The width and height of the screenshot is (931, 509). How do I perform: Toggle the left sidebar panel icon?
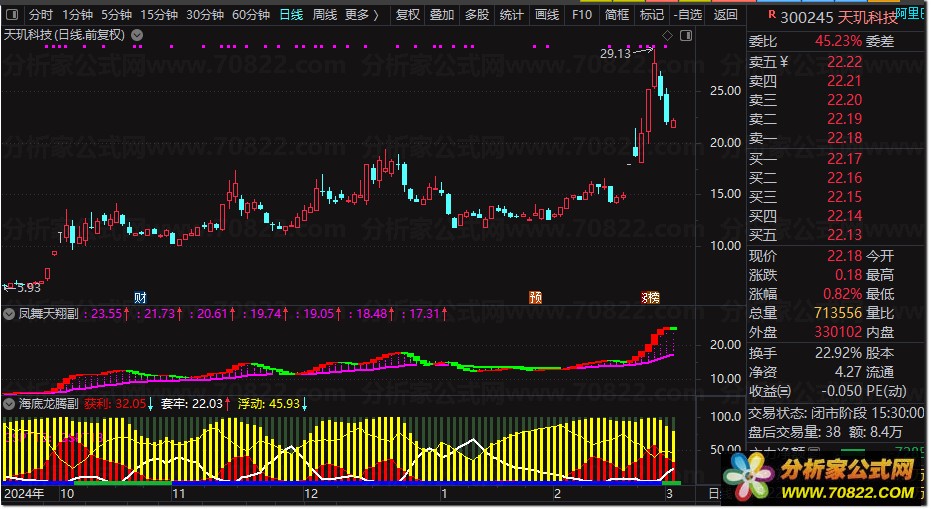tap(11, 14)
